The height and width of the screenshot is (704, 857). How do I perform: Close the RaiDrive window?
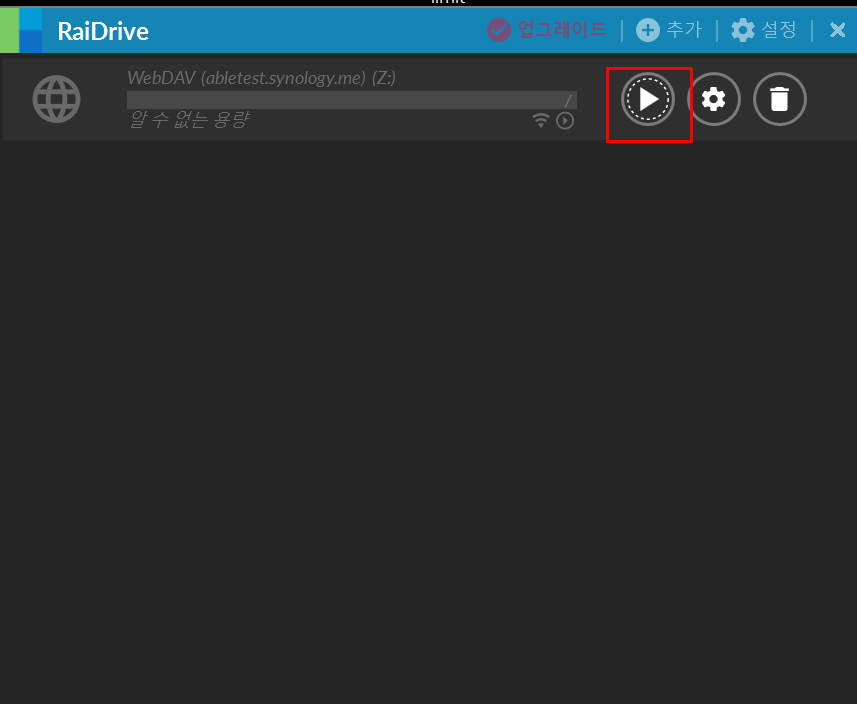point(837,30)
